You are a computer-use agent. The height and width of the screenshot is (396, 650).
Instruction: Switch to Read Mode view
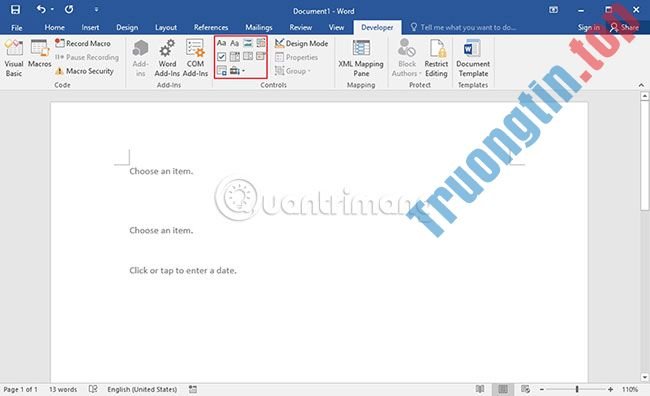coord(480,389)
